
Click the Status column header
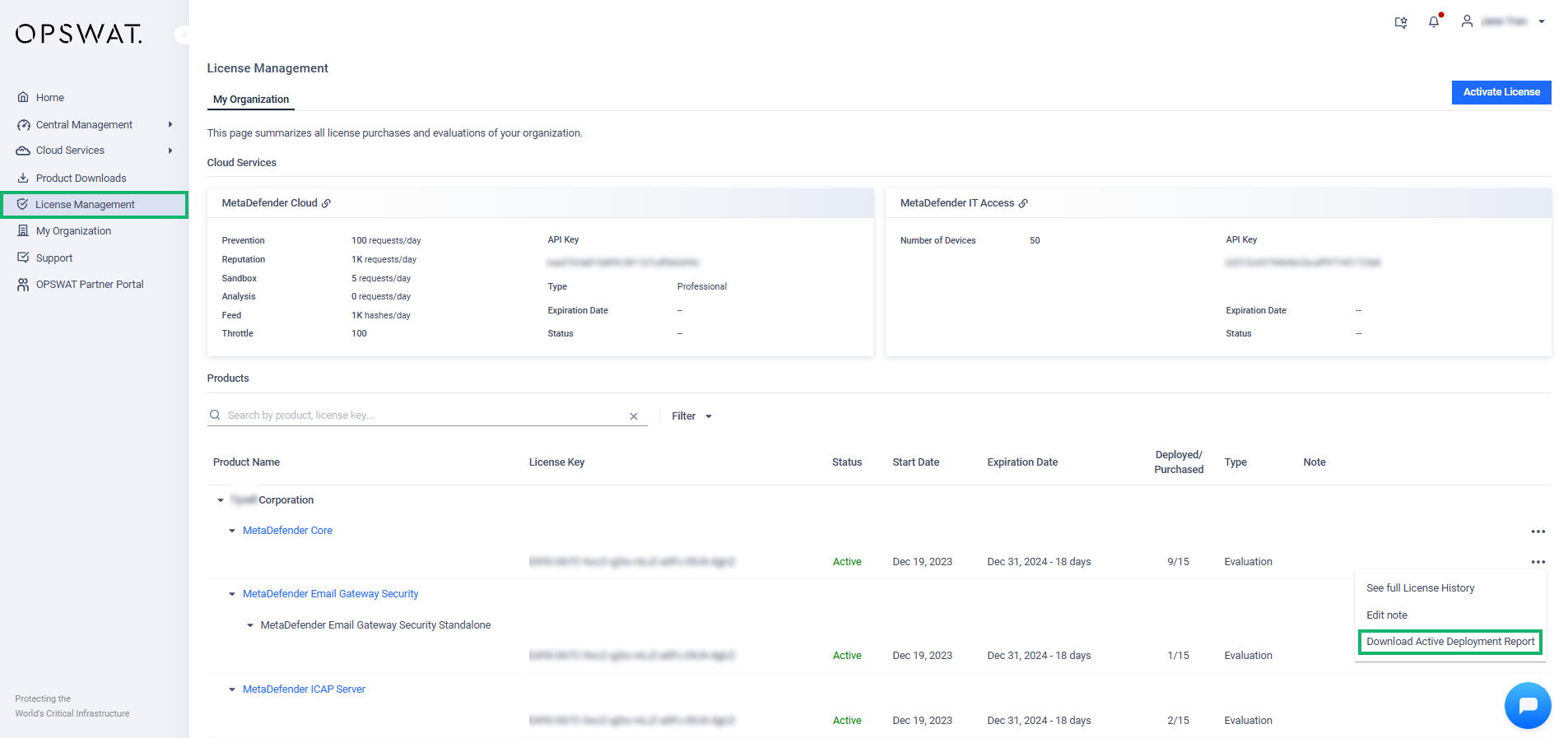847,462
